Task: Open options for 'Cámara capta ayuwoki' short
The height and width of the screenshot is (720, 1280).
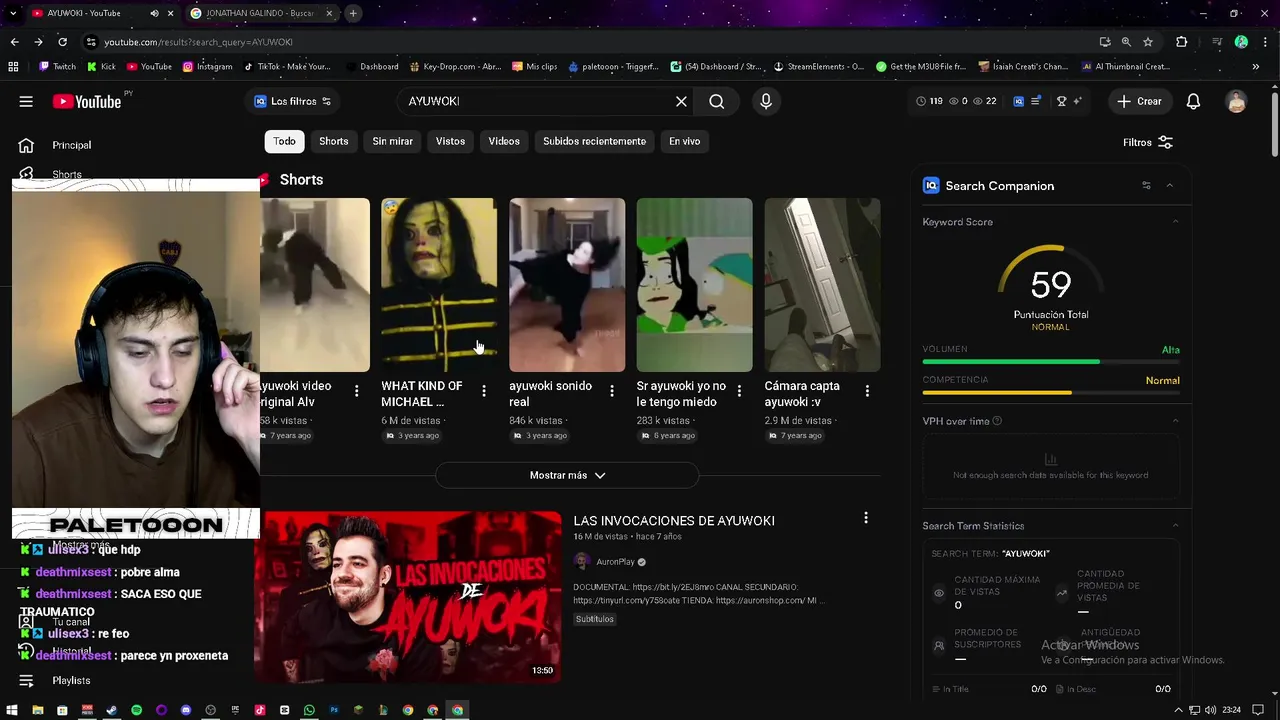Action: [867, 391]
